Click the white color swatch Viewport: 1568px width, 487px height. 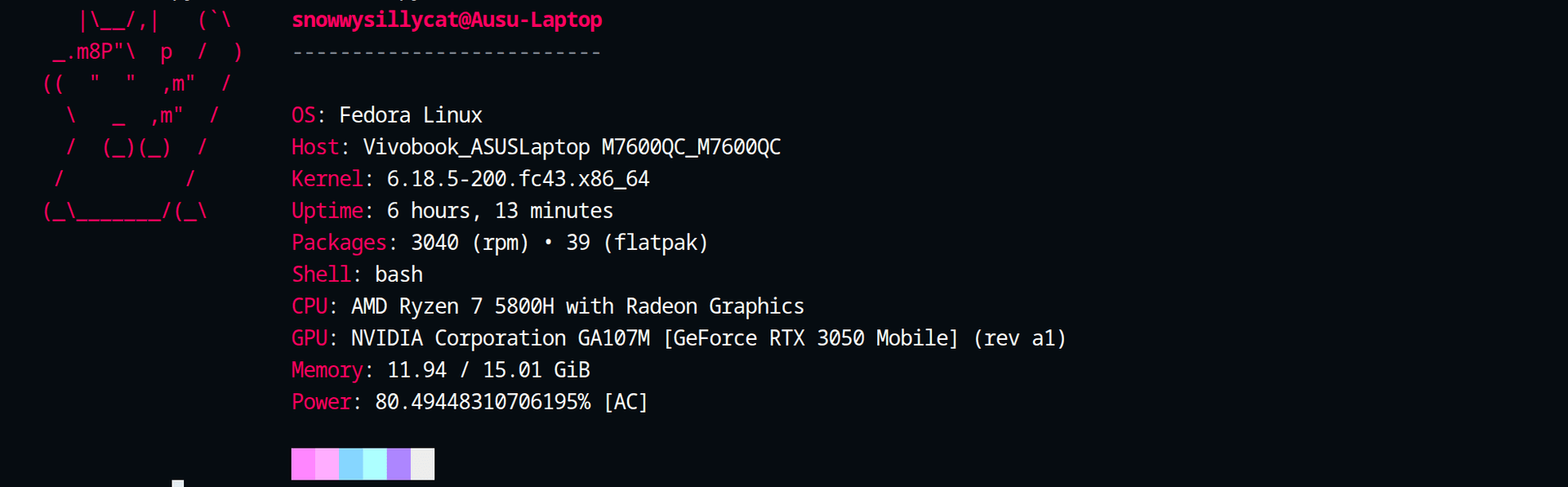click(x=422, y=464)
